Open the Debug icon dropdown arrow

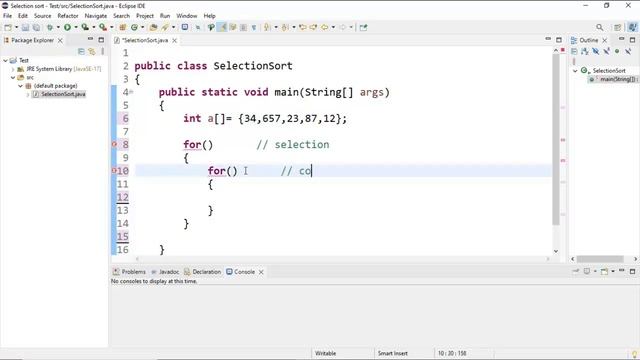pos(58,27)
